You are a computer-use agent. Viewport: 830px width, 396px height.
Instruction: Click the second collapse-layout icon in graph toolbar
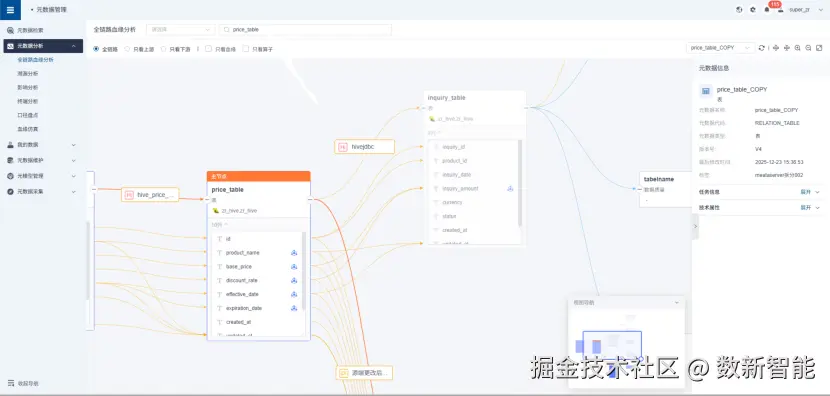coord(787,48)
